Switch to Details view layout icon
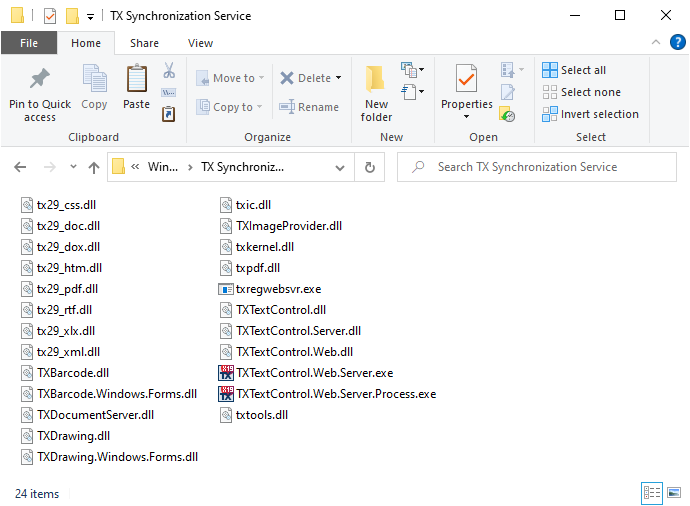Image resolution: width=690 pixels, height=506 pixels. click(652, 493)
